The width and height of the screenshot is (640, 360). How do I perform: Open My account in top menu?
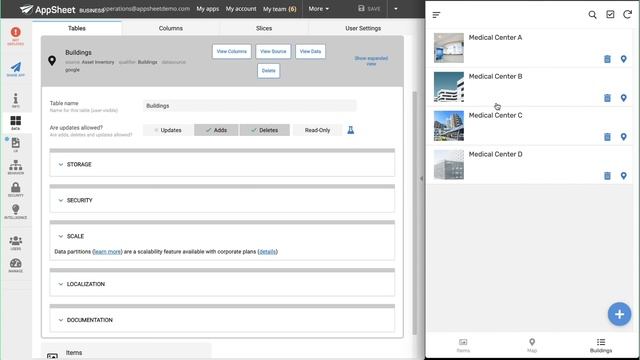pyautogui.click(x=241, y=9)
